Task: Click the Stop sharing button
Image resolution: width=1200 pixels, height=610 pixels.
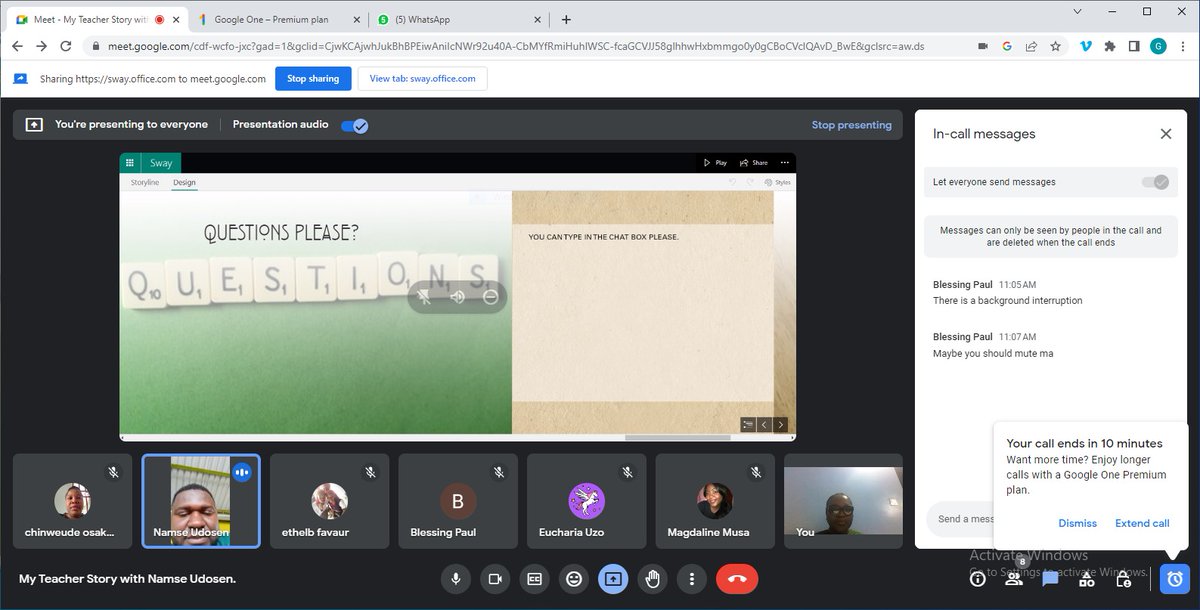Action: tap(313, 79)
